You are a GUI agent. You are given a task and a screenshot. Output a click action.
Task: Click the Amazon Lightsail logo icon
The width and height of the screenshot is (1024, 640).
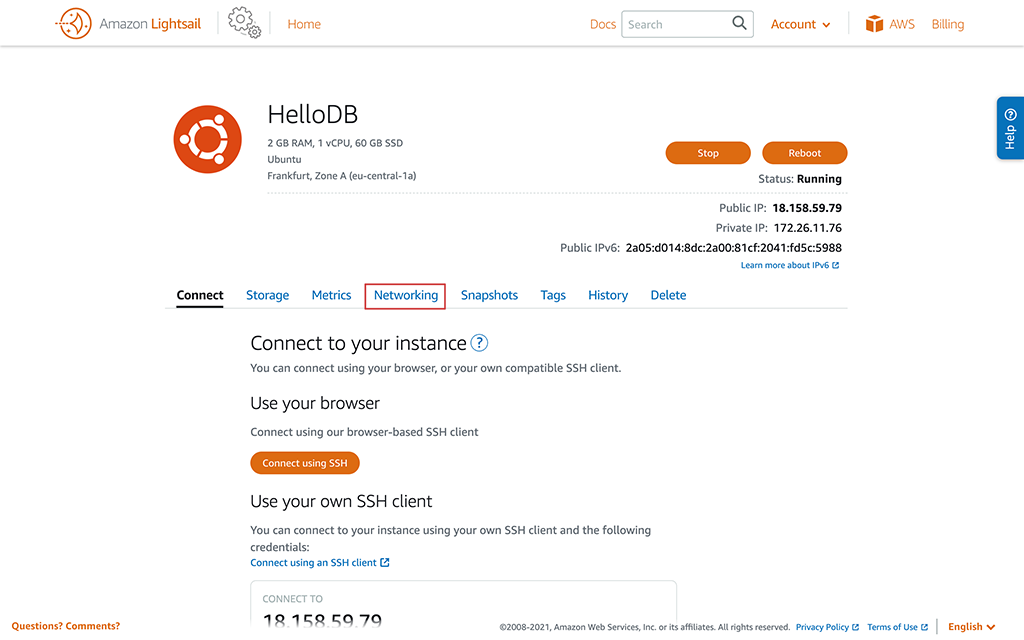(x=74, y=24)
